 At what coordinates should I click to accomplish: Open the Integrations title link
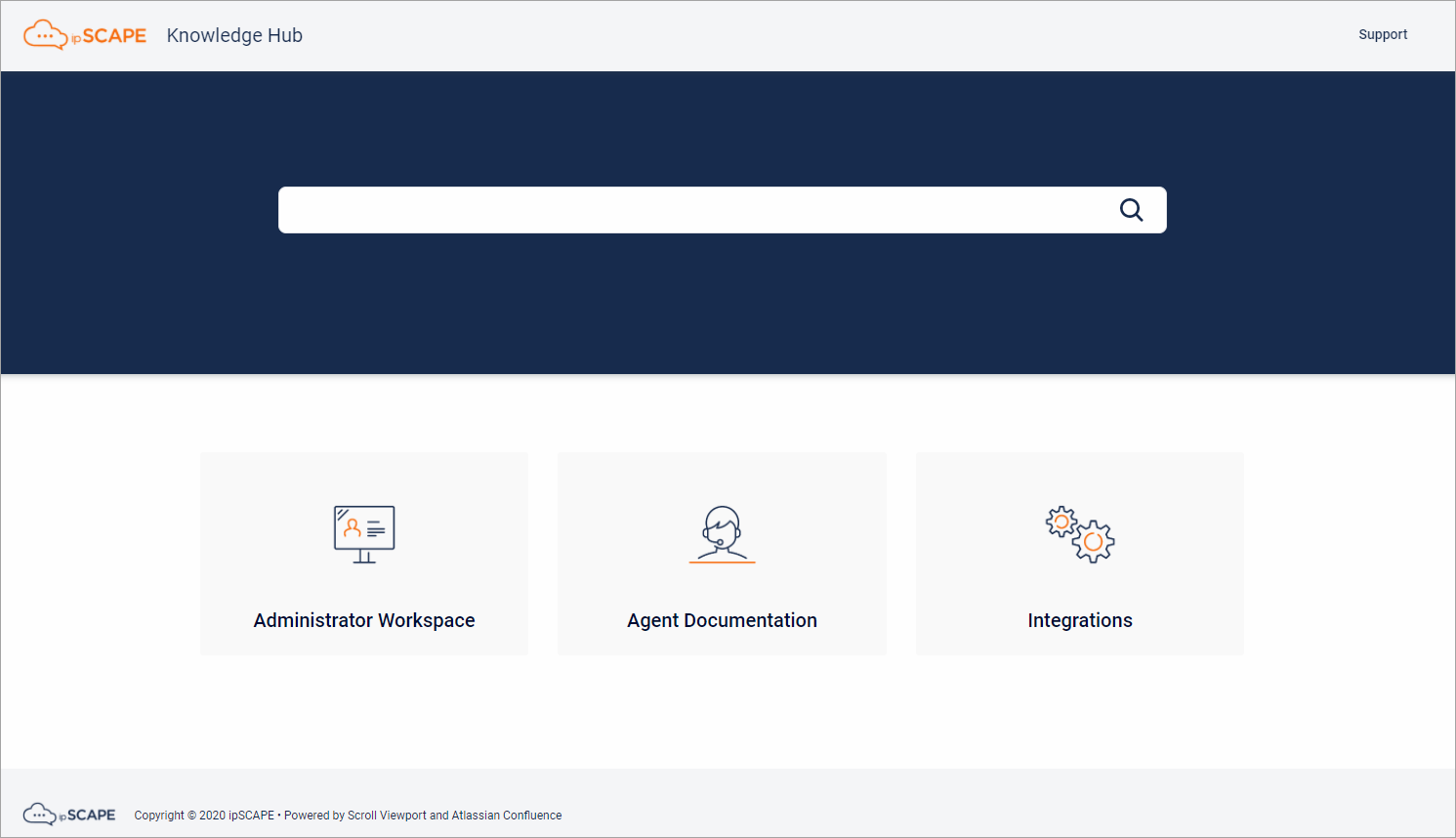pyautogui.click(x=1080, y=620)
